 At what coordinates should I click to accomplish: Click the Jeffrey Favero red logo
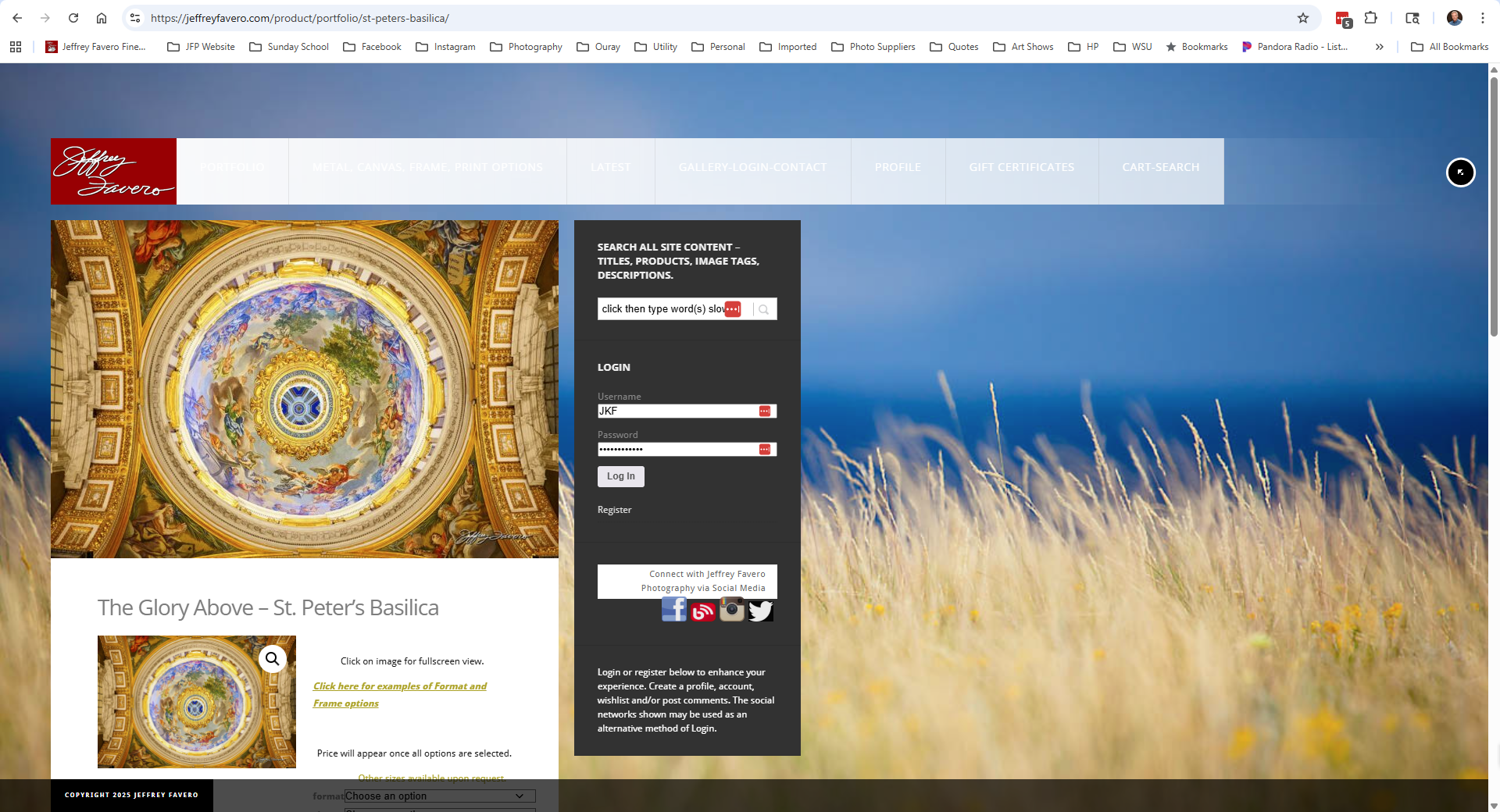[x=114, y=171]
